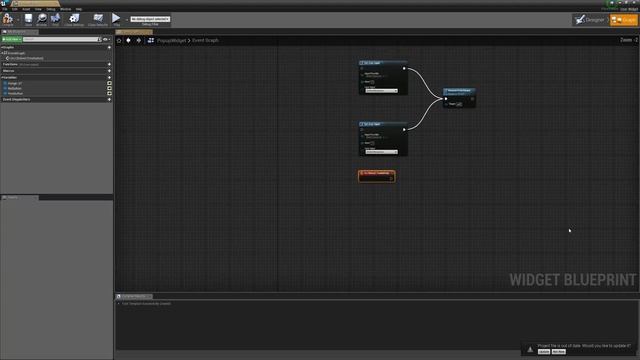Click Update in project out-of-date notification
The width and height of the screenshot is (640, 360).
(x=544, y=352)
